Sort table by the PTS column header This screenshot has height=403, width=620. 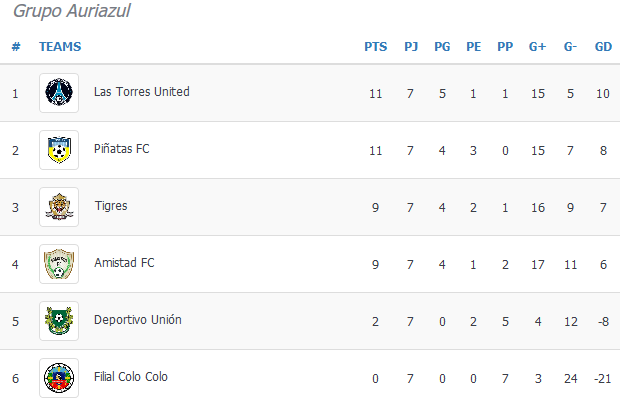pos(376,47)
